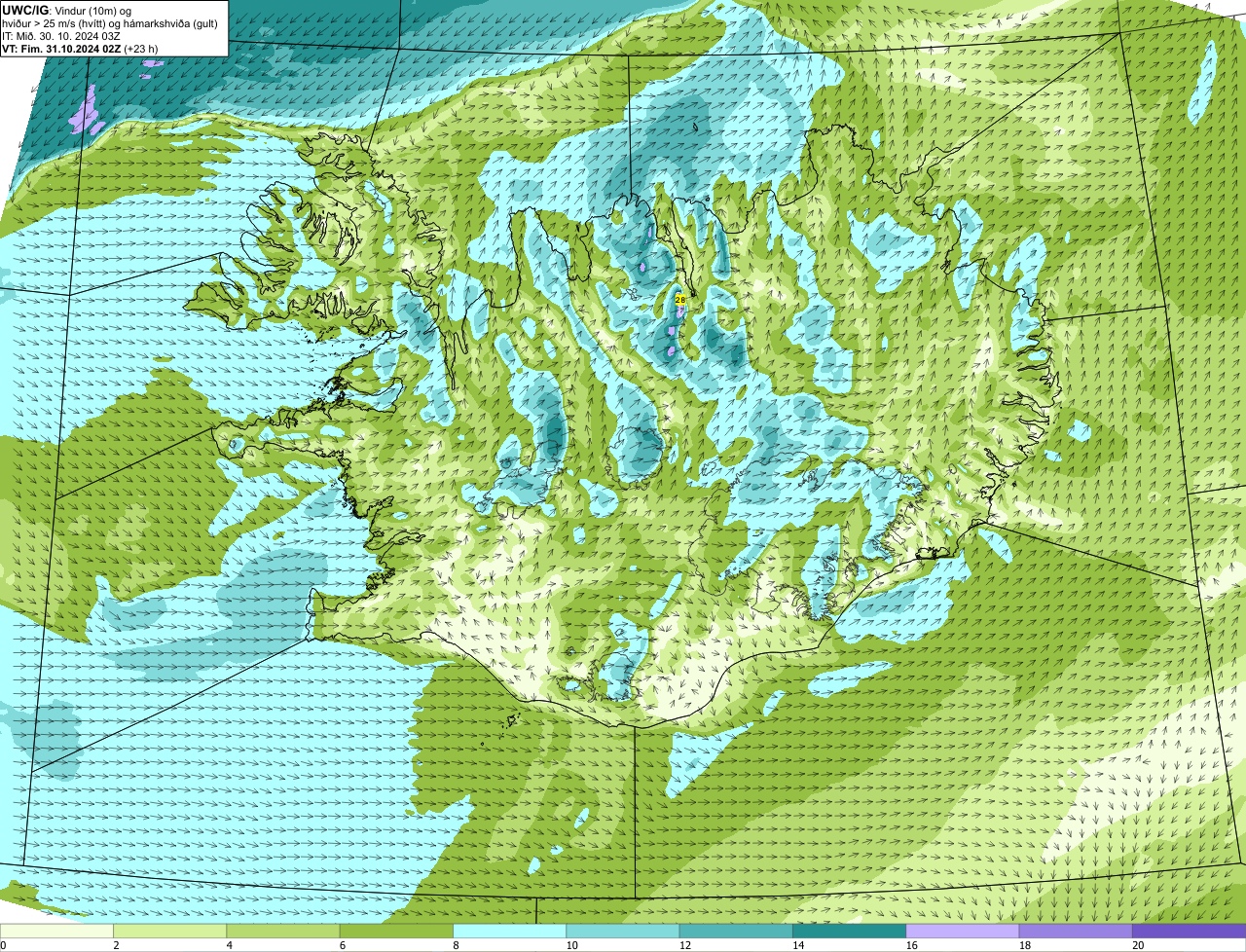Click the legend scale label '12'

(685, 945)
